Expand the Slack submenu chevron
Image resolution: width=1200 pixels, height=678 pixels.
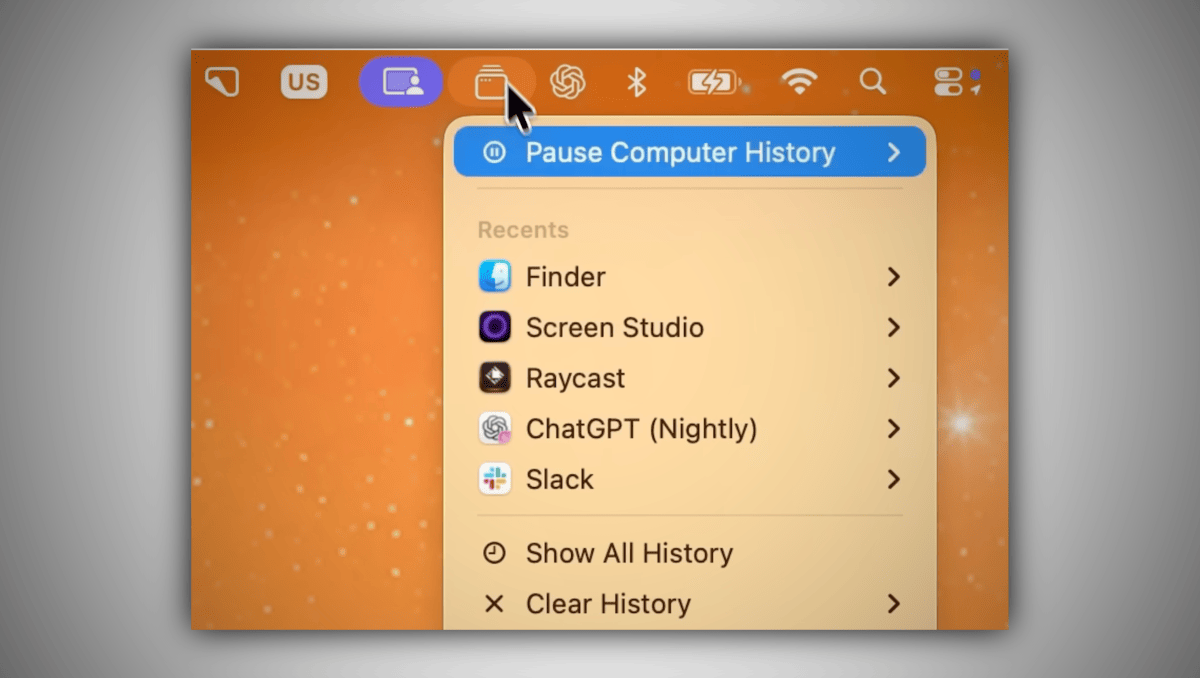(894, 480)
